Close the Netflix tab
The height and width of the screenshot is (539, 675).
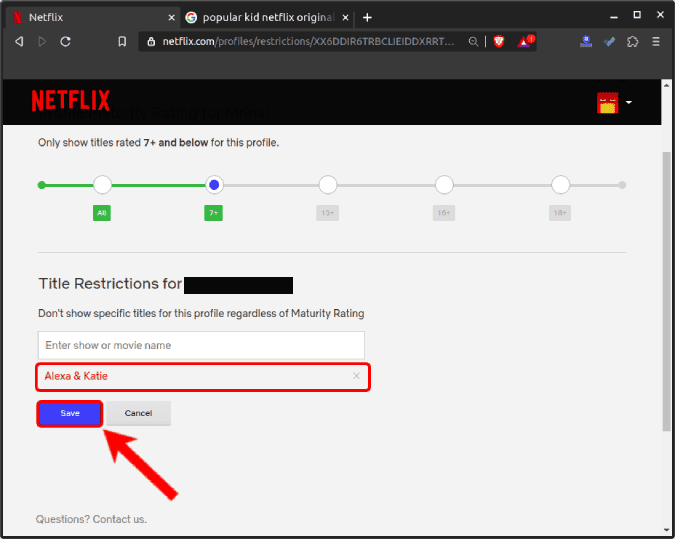171,18
